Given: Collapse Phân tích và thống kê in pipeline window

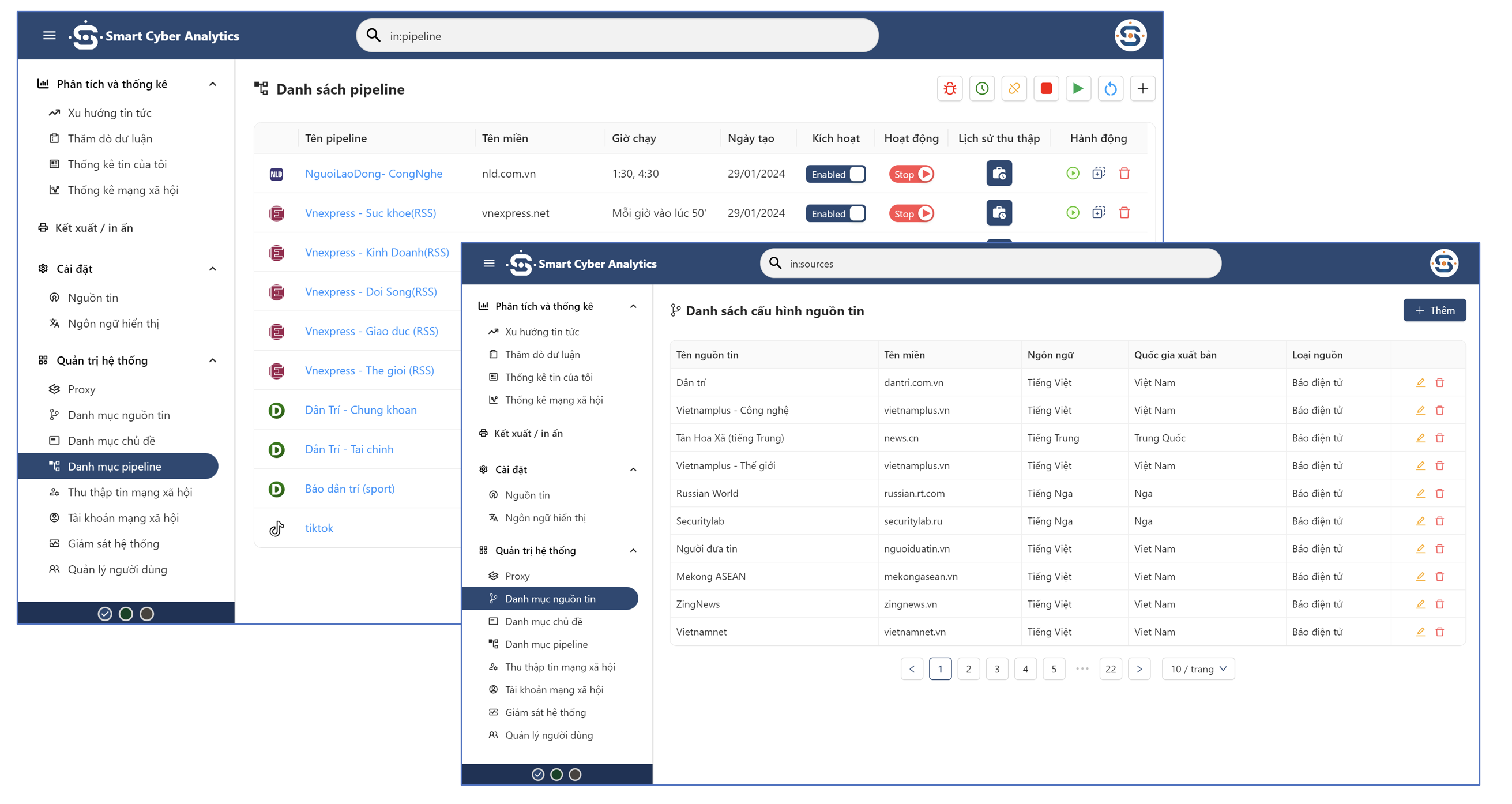Looking at the screenshot, I should coord(212,85).
